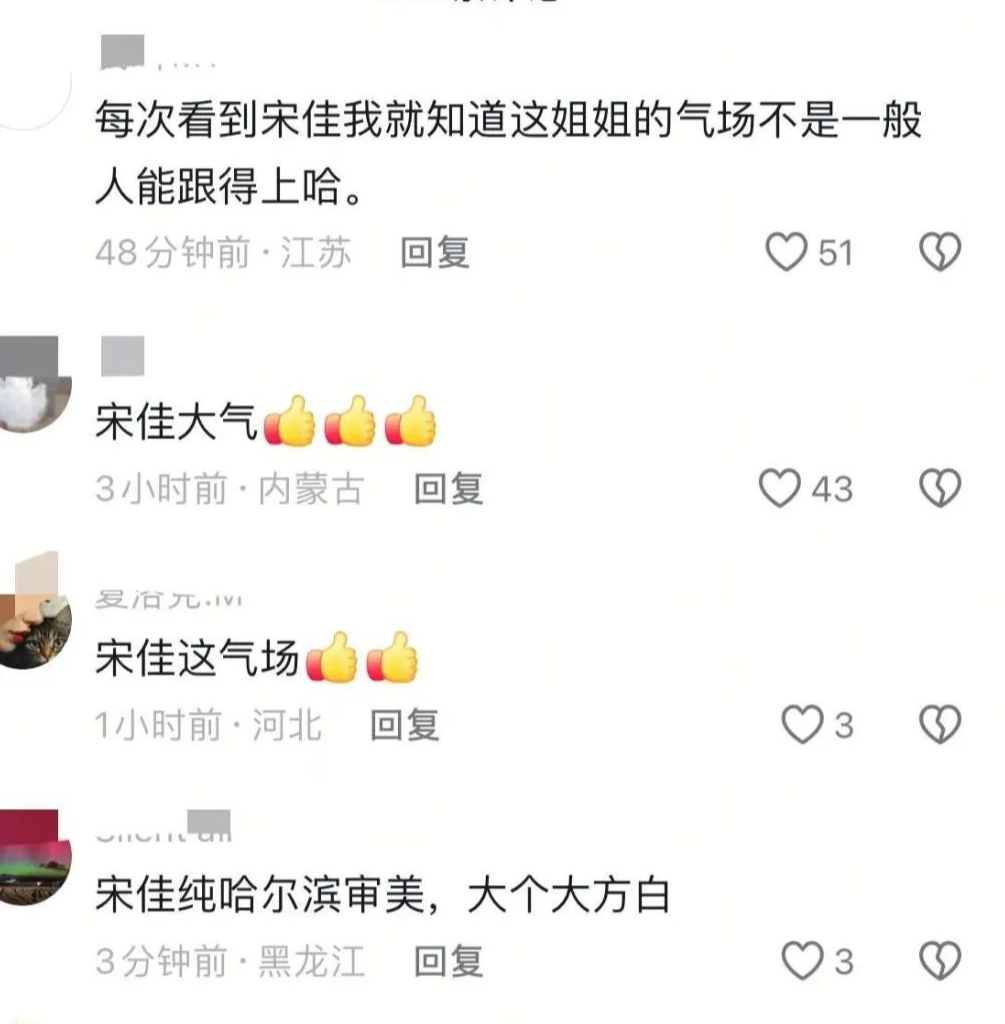The image size is (1005, 1024).
Task: Reply to the 48分钟前 江苏 comment
Action: [x=435, y=253]
